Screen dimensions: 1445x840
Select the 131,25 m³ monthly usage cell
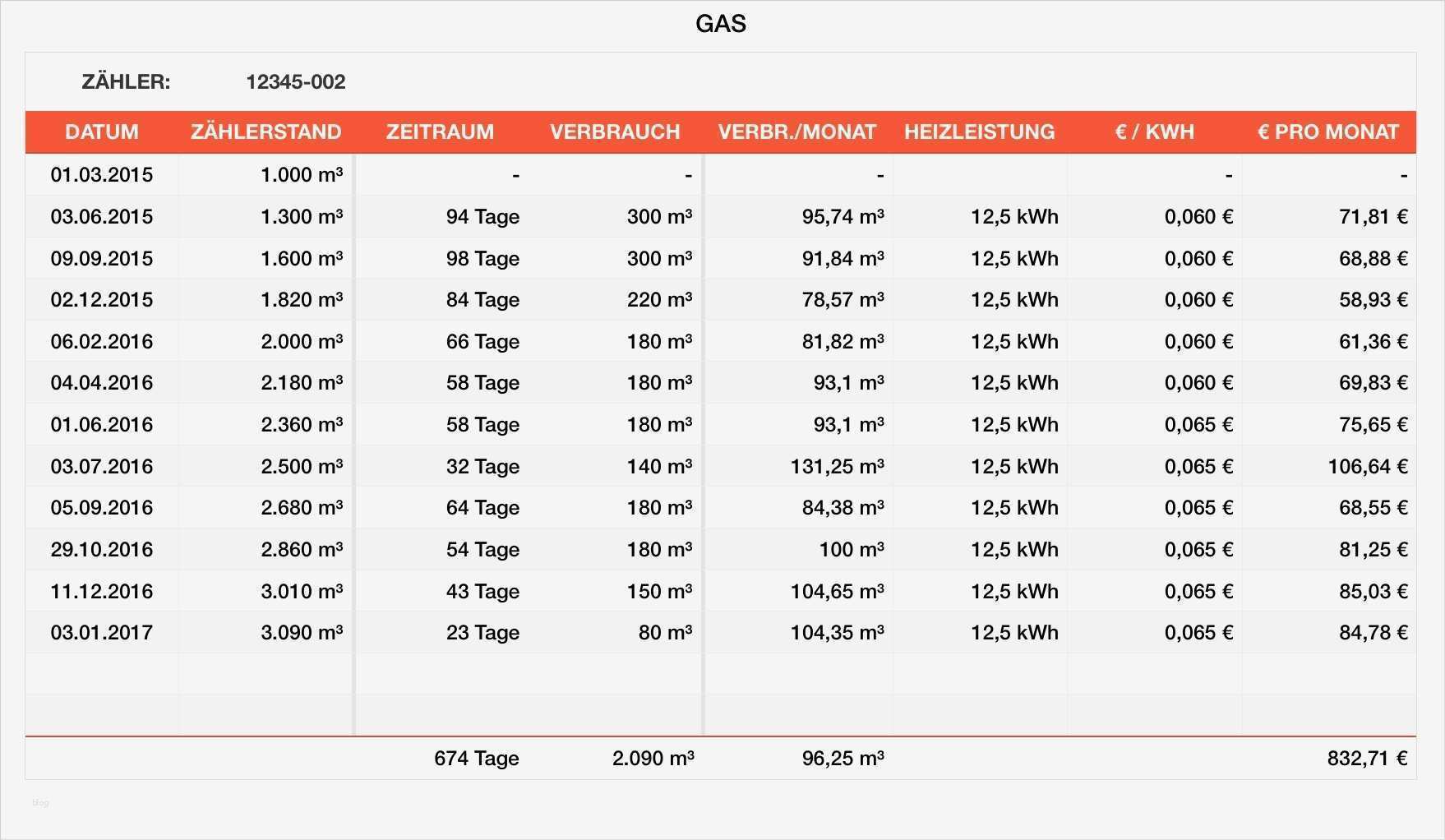837,467
